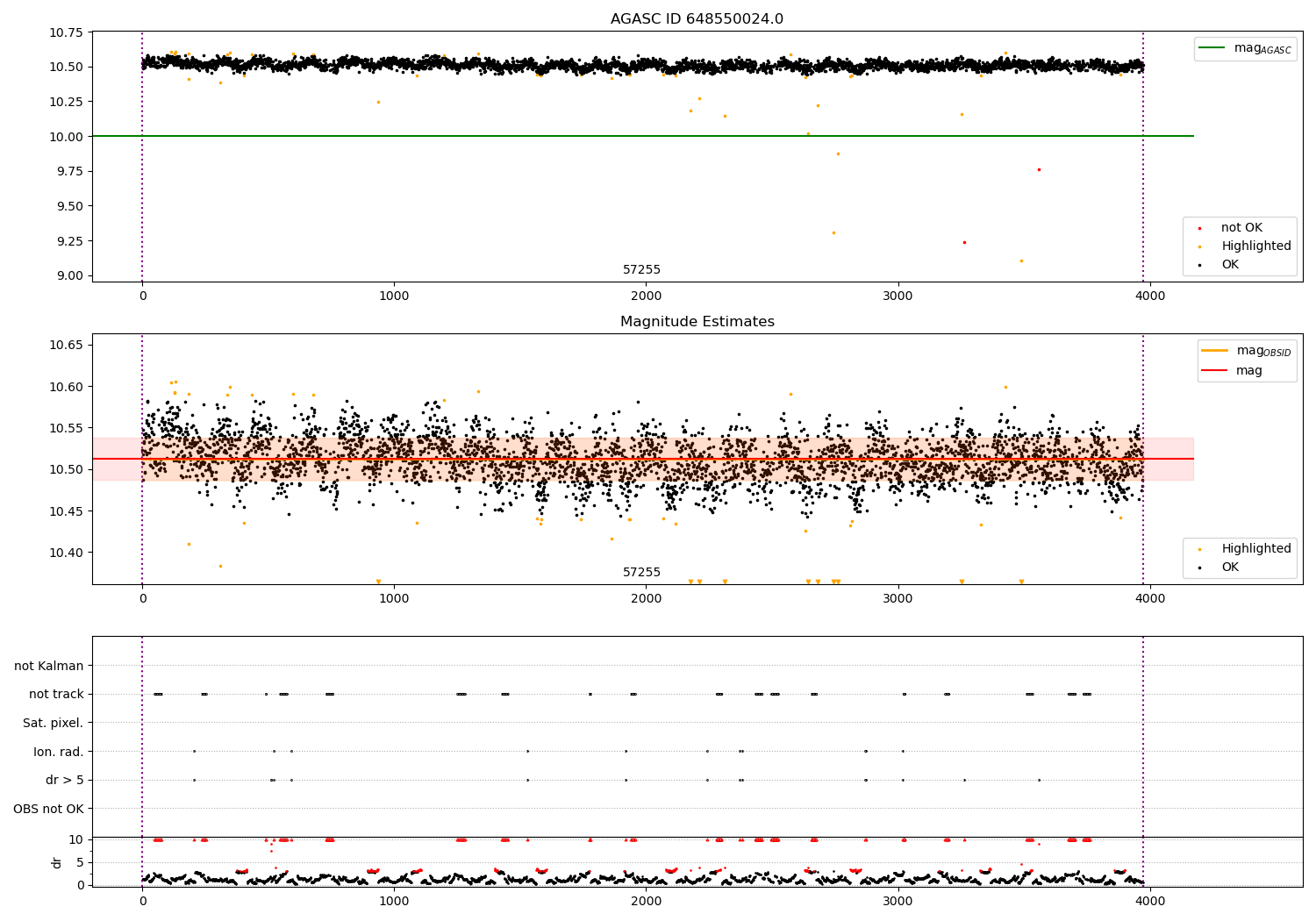Click the red 'mag' legend entry in middle plot
Viewport: 1316px width, 921px height.
tap(1248, 371)
